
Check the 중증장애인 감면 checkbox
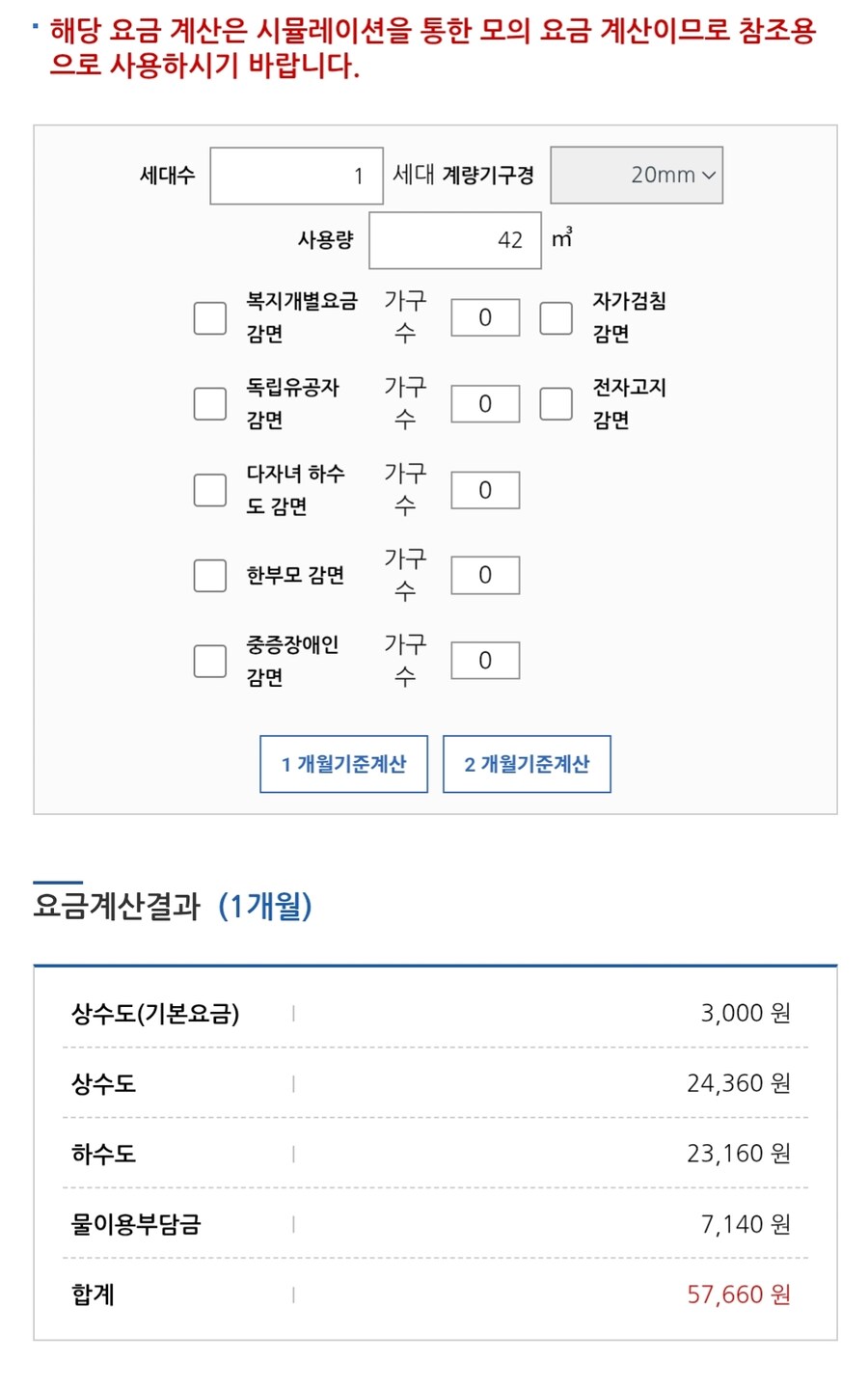click(210, 661)
